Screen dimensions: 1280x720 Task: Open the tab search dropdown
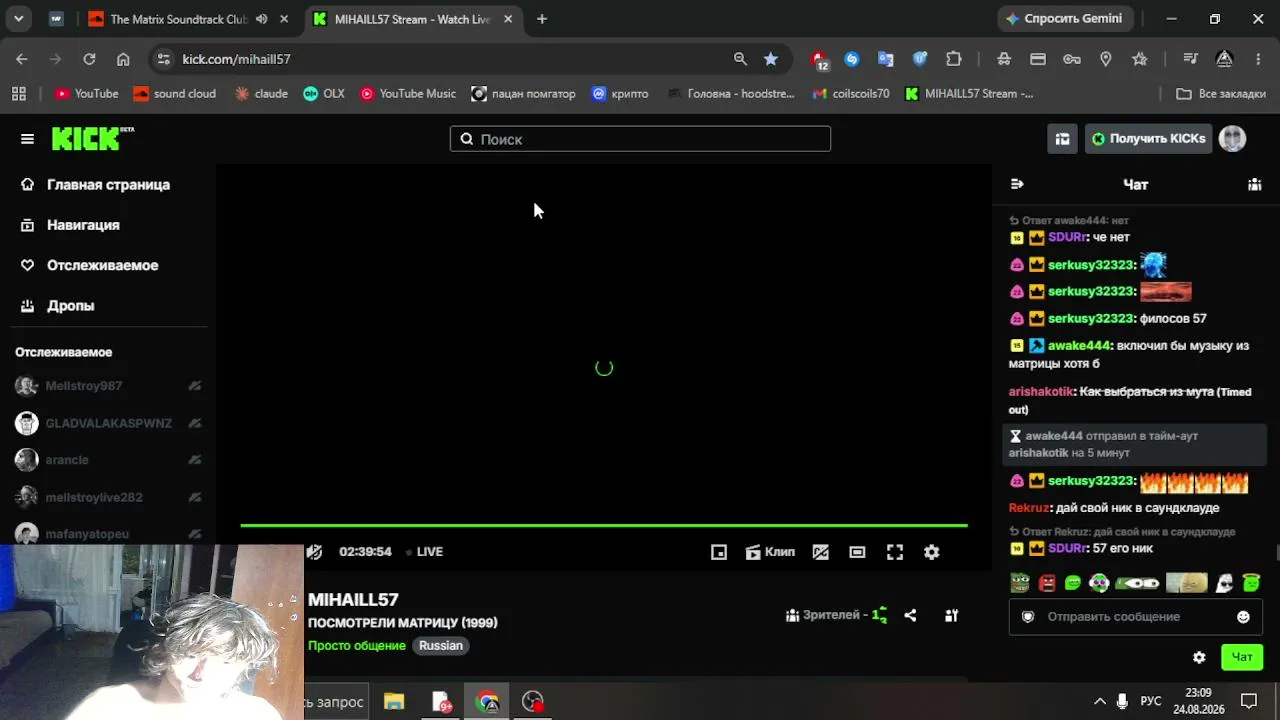(18, 19)
